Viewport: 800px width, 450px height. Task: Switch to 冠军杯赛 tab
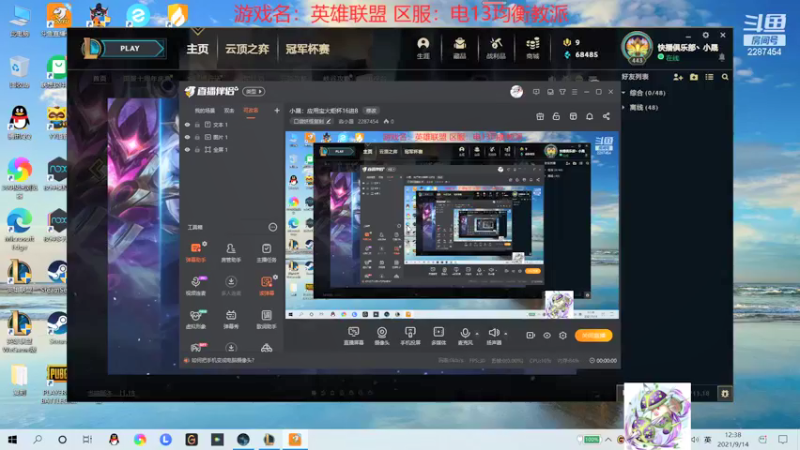tap(307, 49)
